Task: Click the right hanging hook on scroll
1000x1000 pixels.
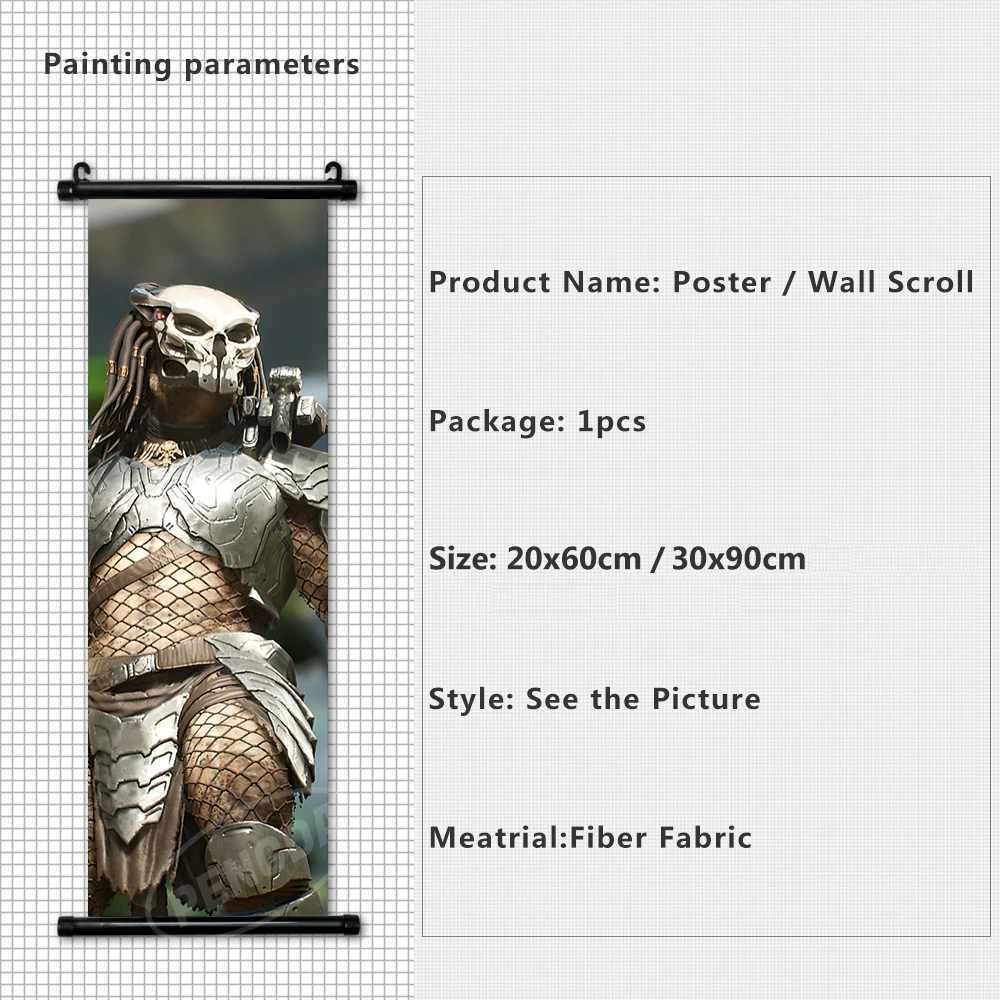Action: (334, 172)
